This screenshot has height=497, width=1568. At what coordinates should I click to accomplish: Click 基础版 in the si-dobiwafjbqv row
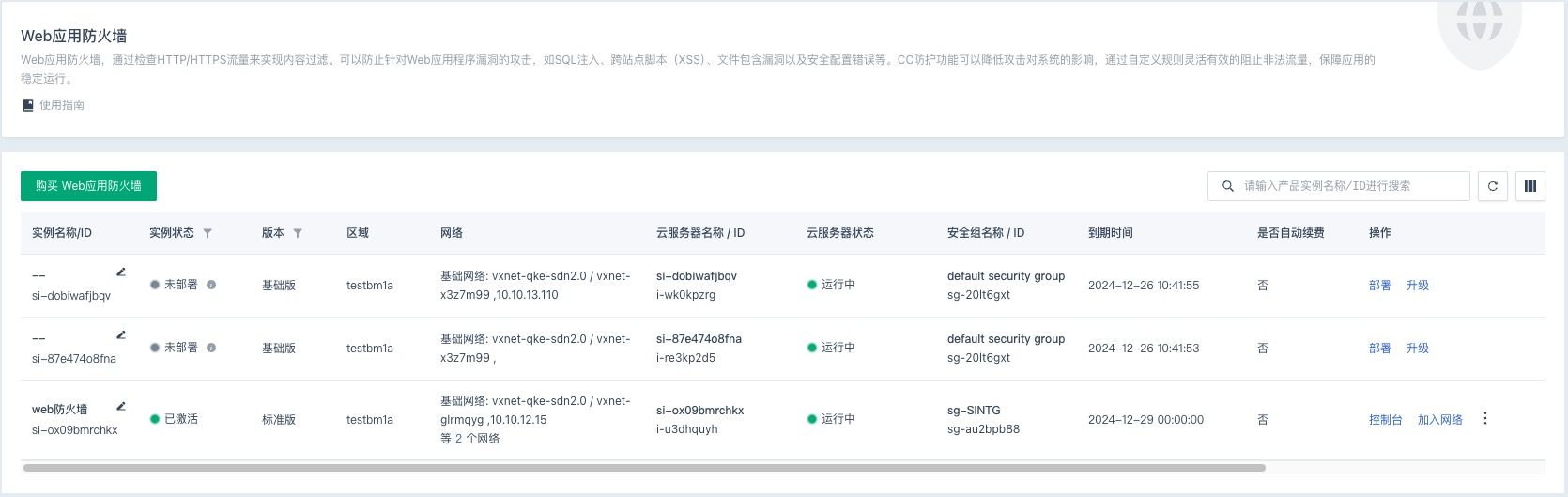(279, 286)
